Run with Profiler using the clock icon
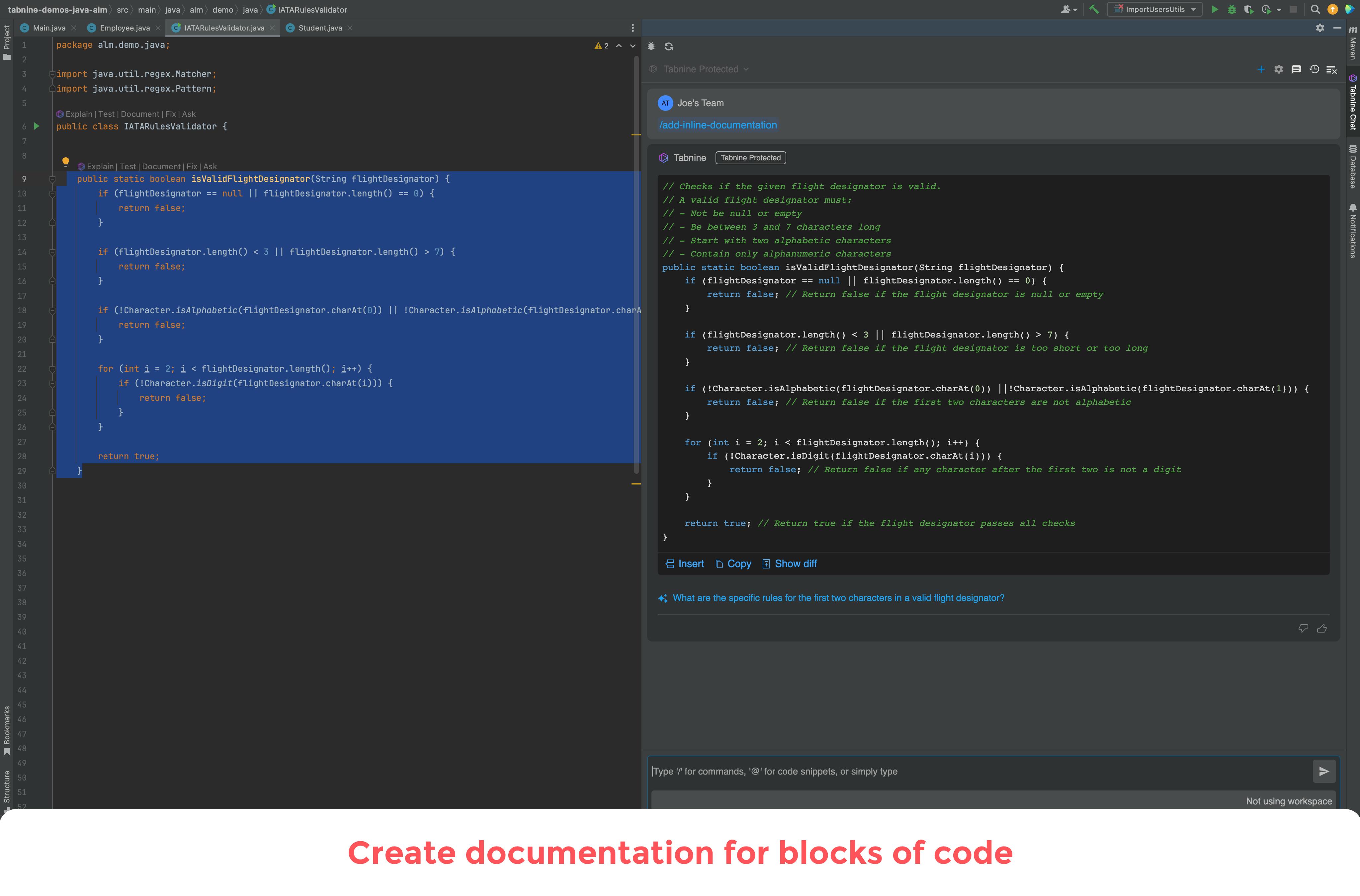The image size is (1360, 896). tap(1266, 9)
